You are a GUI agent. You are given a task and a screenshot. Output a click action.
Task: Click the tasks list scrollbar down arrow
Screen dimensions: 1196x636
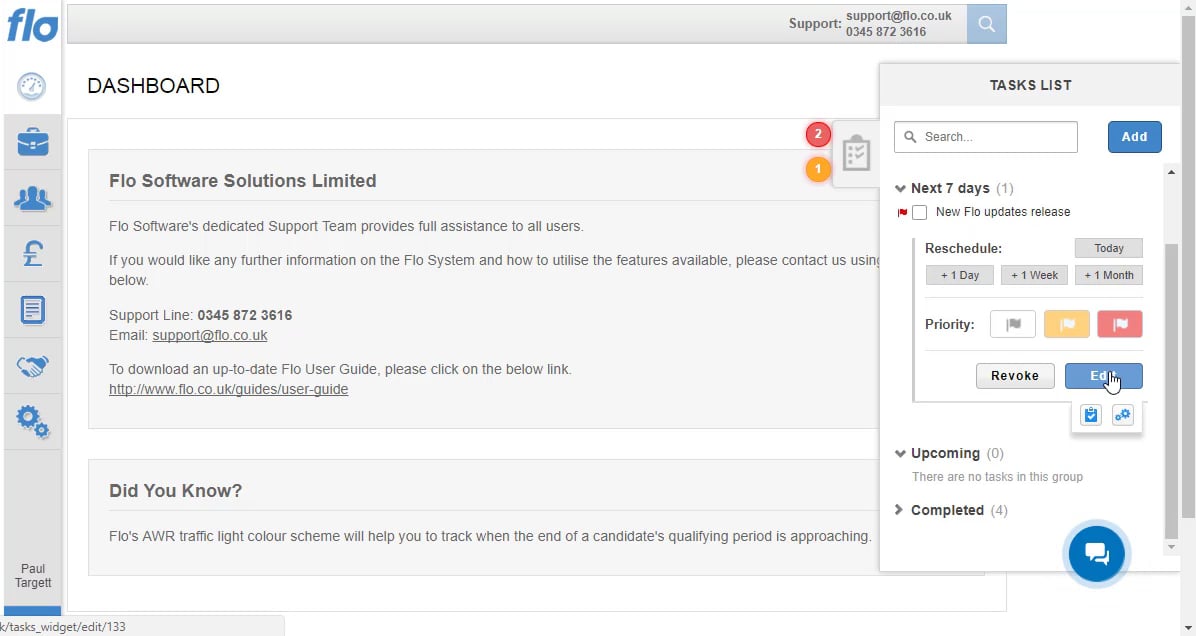click(1172, 547)
